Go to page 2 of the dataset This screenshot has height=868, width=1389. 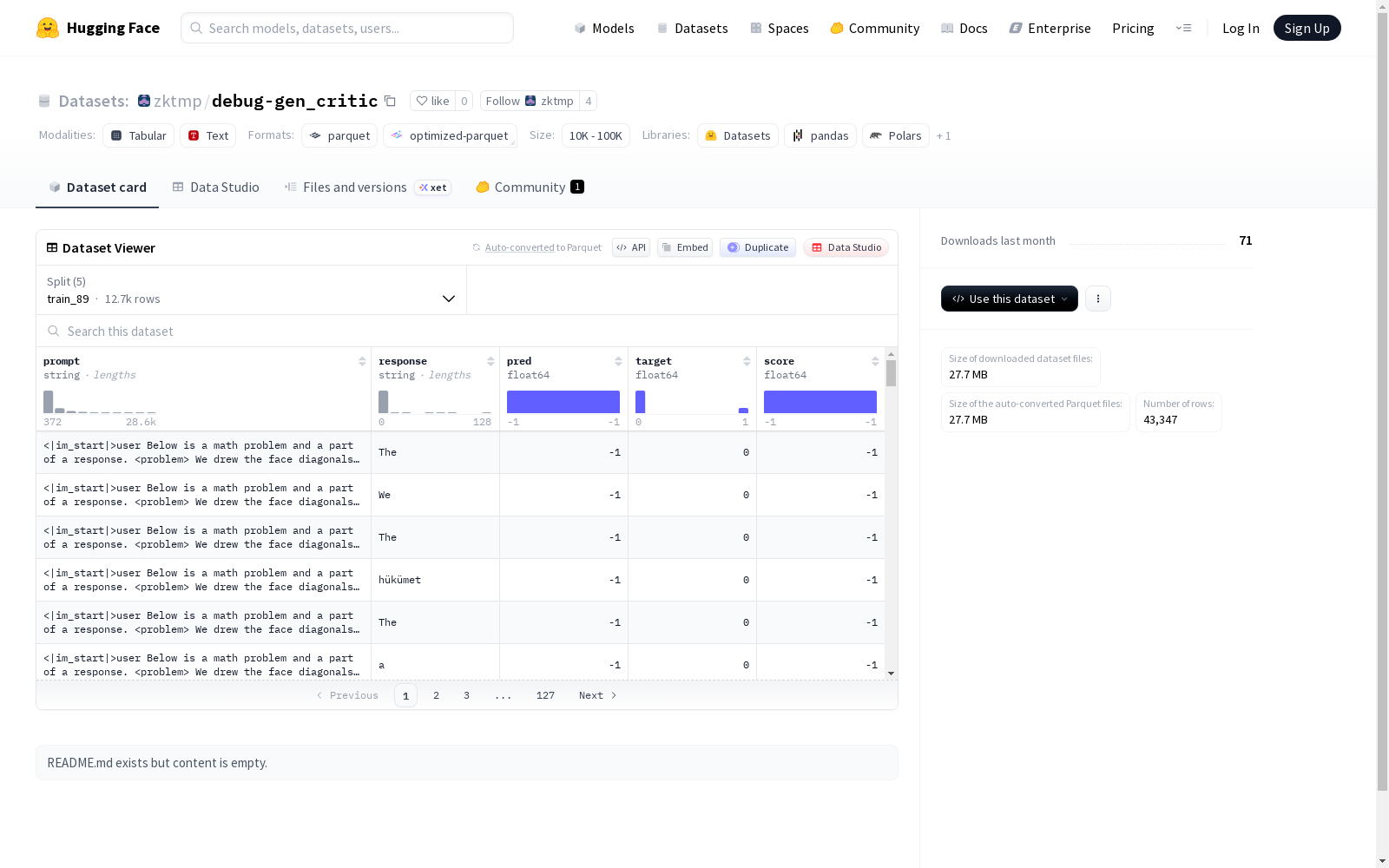pyautogui.click(x=436, y=695)
